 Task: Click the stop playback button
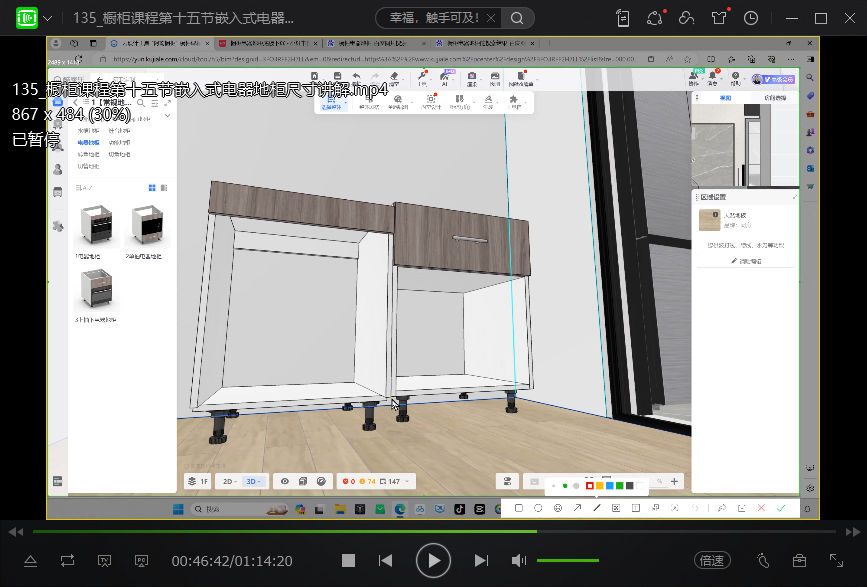click(348, 561)
